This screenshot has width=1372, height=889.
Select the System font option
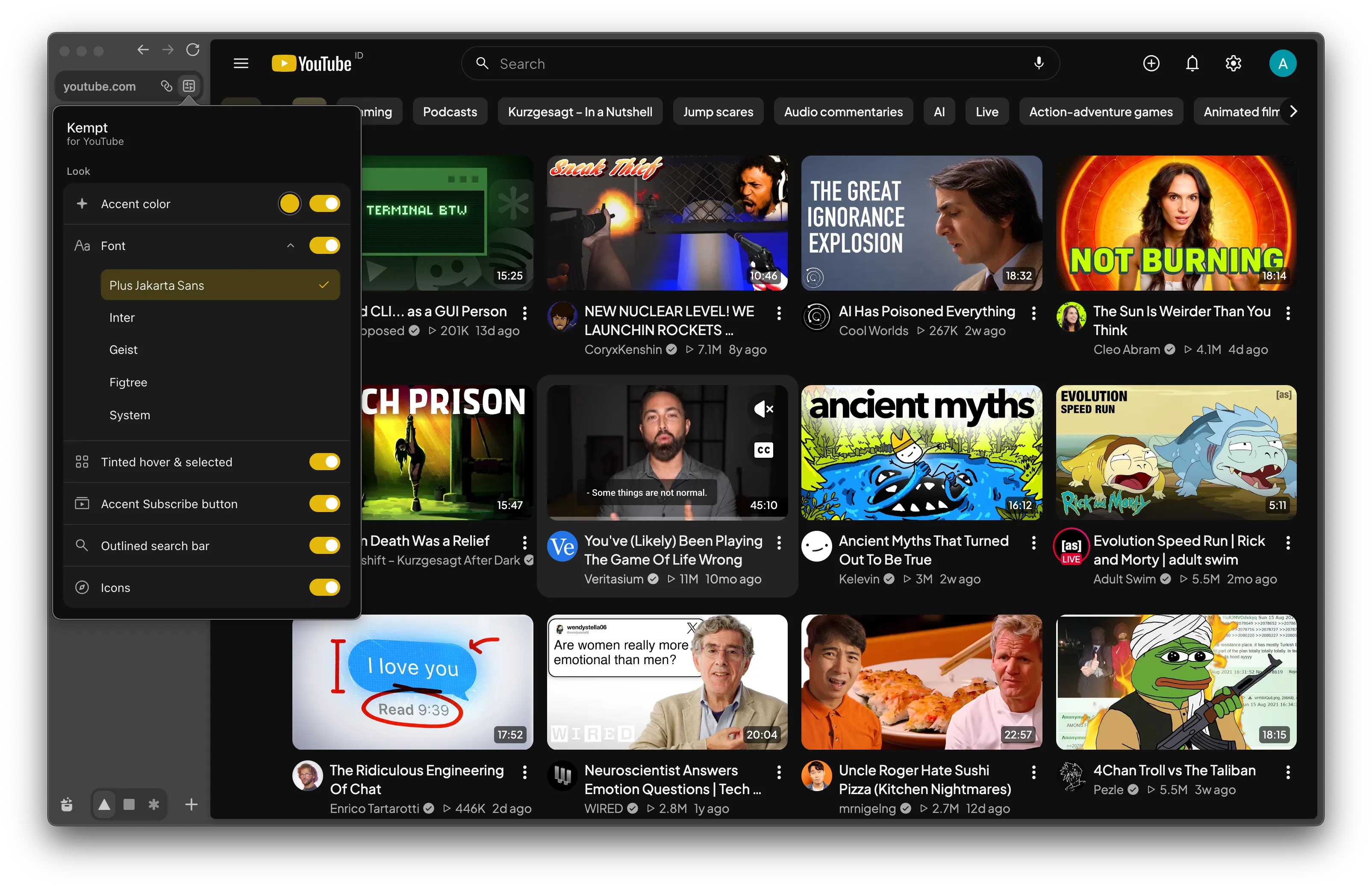point(220,416)
